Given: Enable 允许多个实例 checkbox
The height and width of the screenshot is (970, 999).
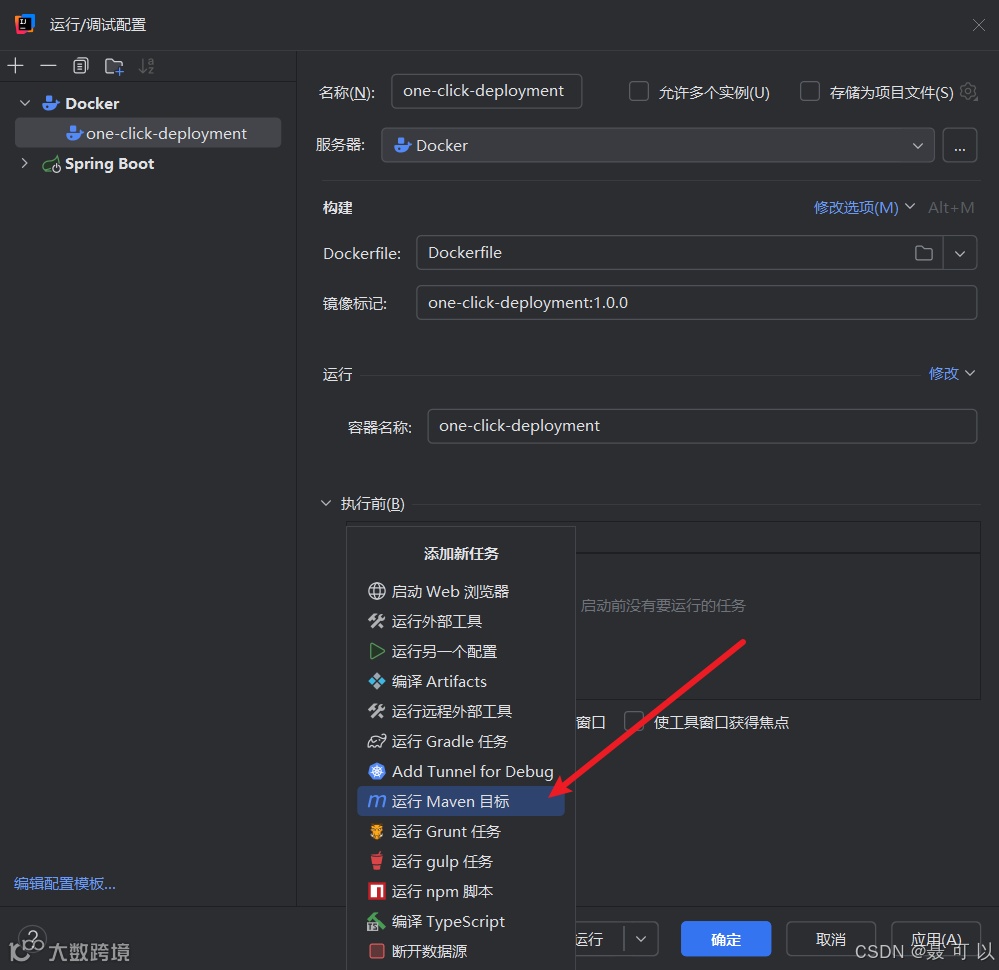Looking at the screenshot, I should tap(638, 91).
